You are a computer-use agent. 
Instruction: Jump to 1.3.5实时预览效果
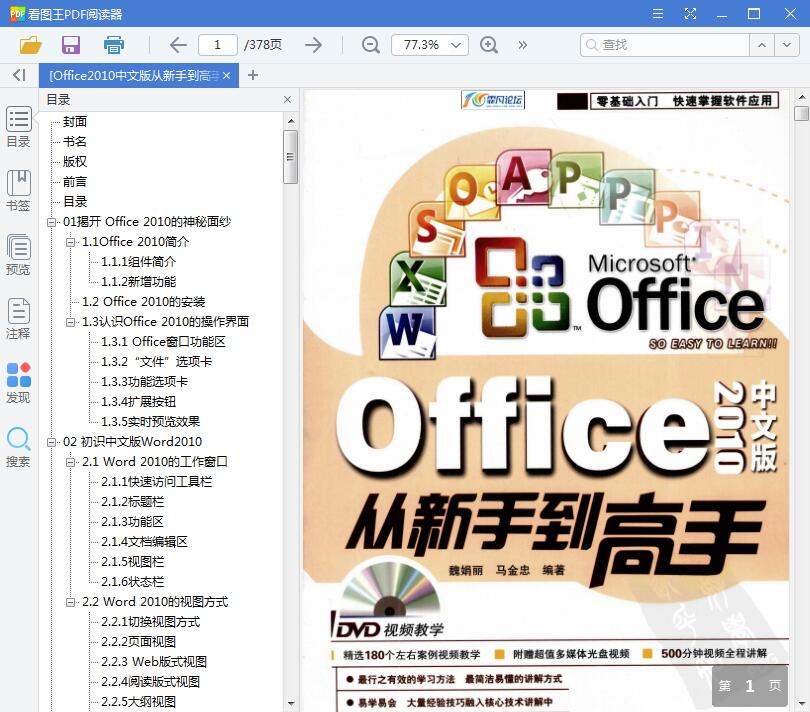coord(150,422)
